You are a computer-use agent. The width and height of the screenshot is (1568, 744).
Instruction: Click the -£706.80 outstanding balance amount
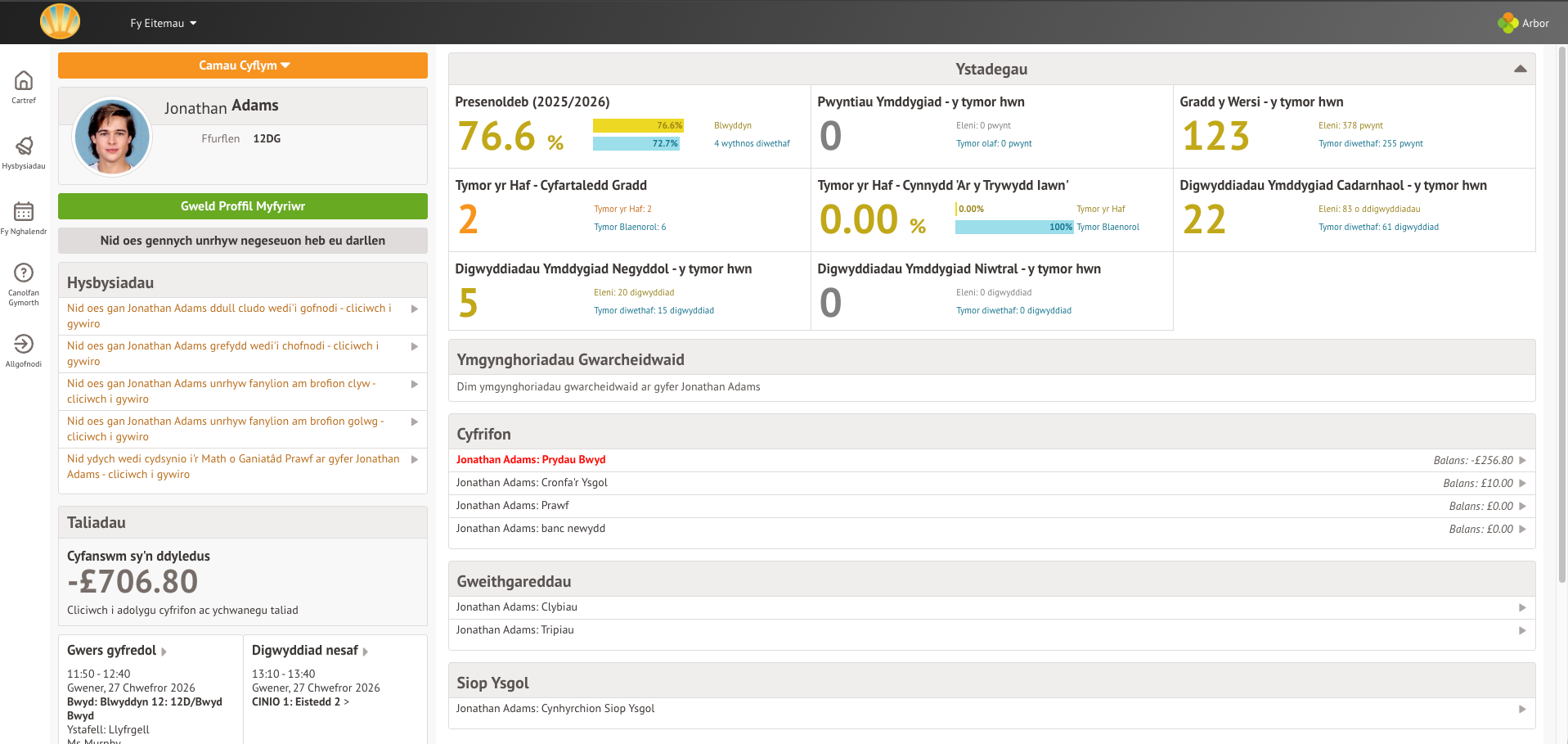click(x=133, y=582)
